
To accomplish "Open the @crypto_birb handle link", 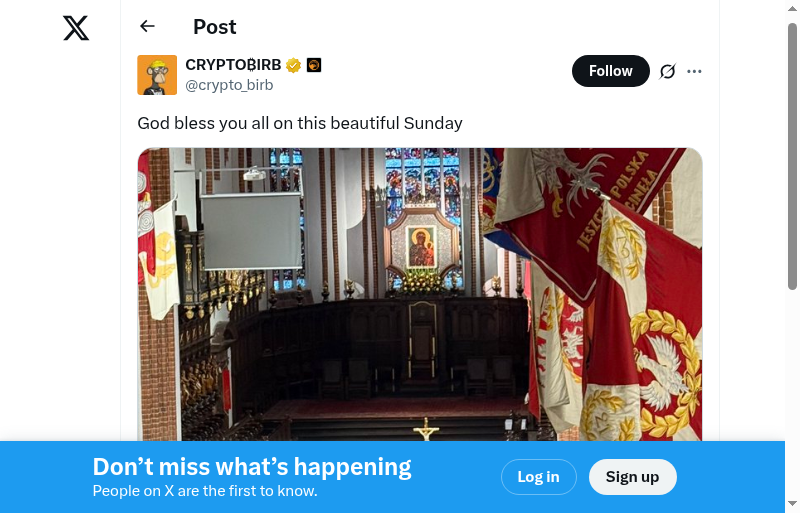I will 229,85.
